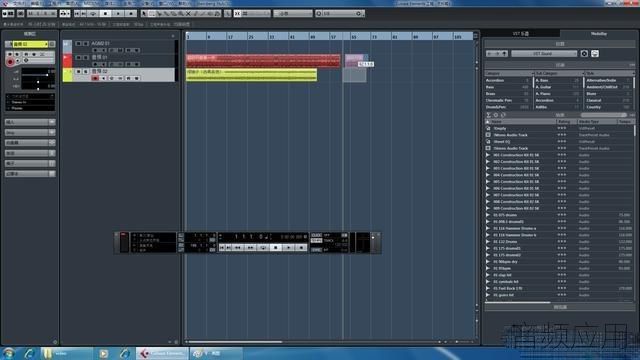The height and width of the screenshot is (360, 640).
Task: Toggle cycle on the floating transport panel
Action: pyautogui.click(x=263, y=247)
